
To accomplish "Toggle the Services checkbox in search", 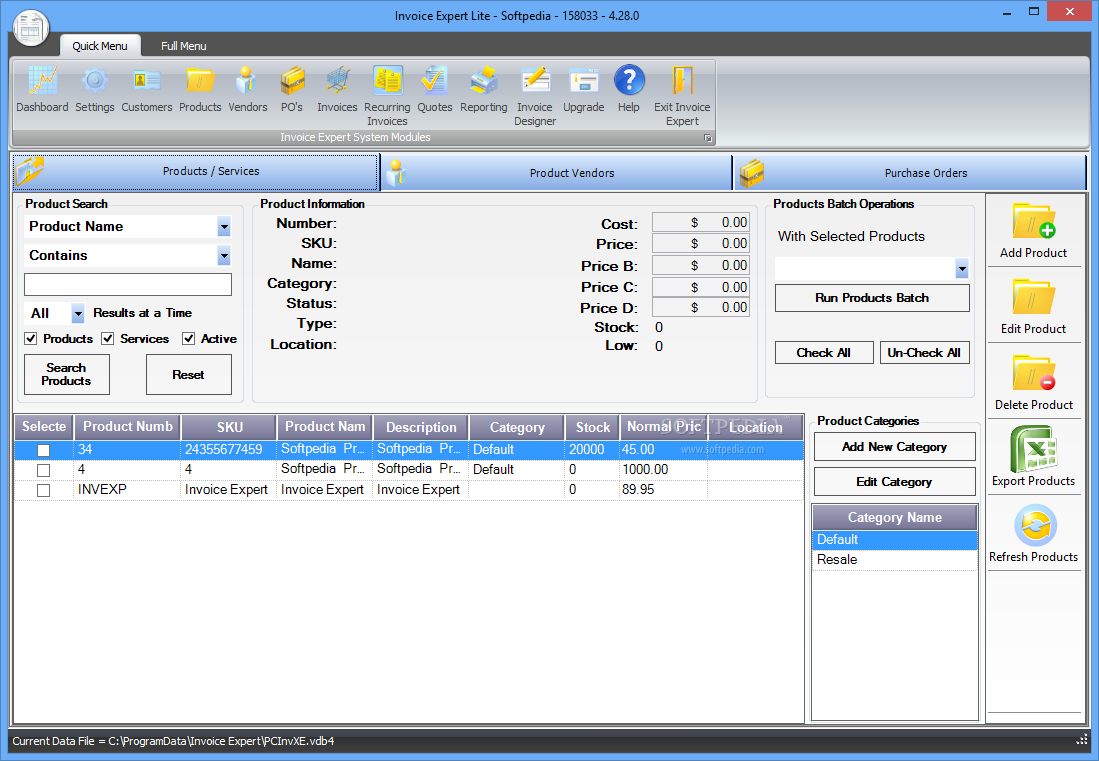I will click(108, 338).
